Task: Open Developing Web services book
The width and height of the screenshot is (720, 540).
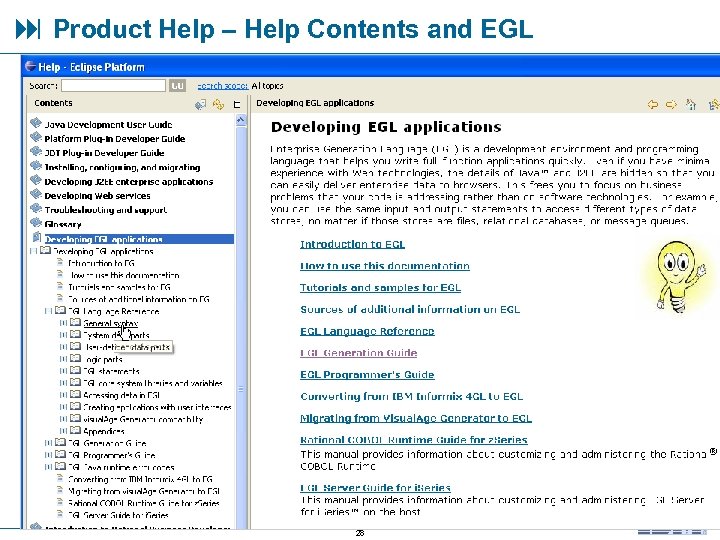Action: coord(97,196)
